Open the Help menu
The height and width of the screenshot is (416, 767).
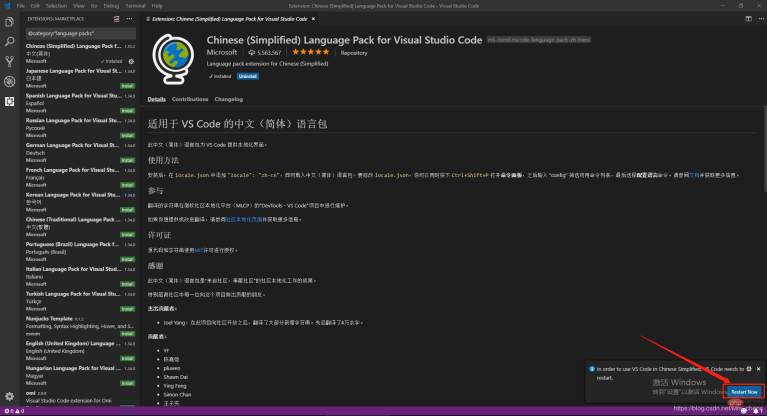pyautogui.click(x=157, y=6)
